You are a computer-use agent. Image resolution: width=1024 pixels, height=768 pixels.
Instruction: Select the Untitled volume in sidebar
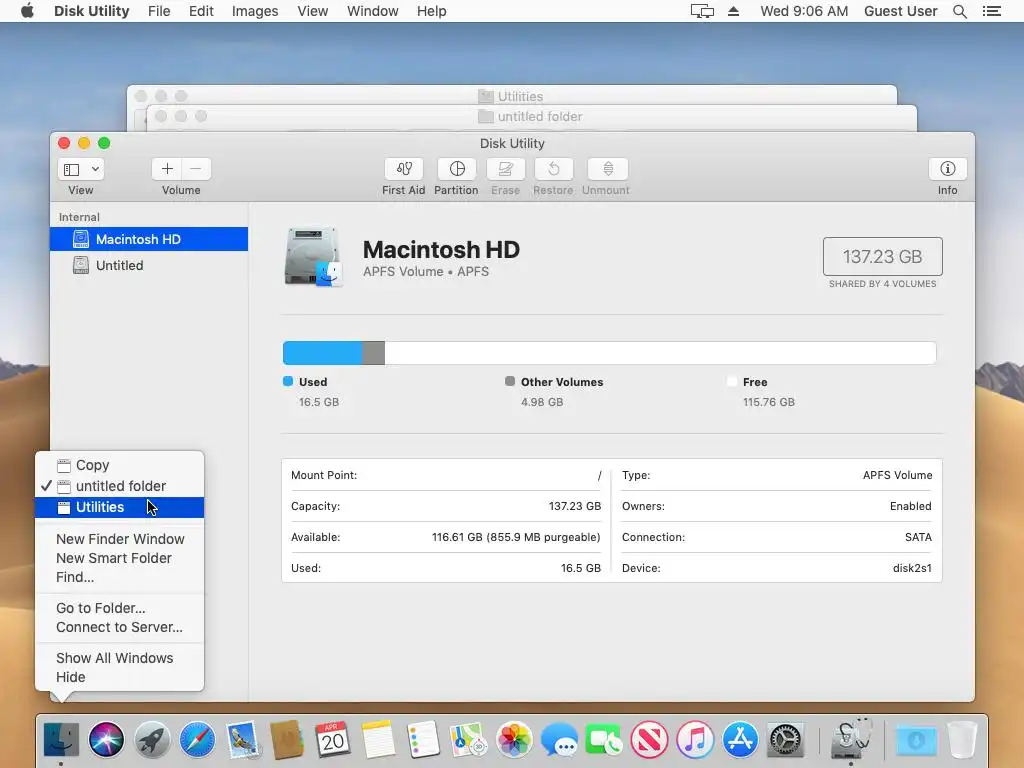149,265
